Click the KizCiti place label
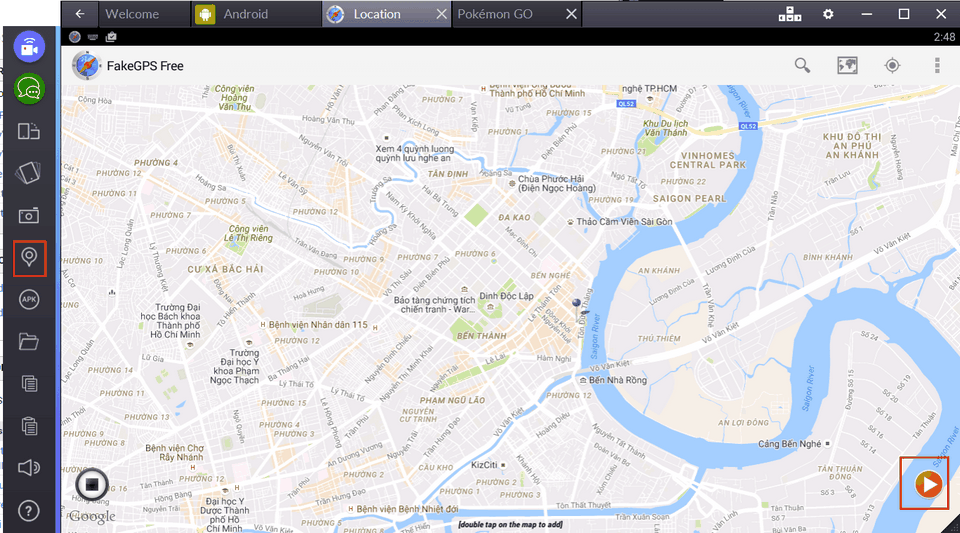This screenshot has width=960, height=533. click(x=484, y=465)
